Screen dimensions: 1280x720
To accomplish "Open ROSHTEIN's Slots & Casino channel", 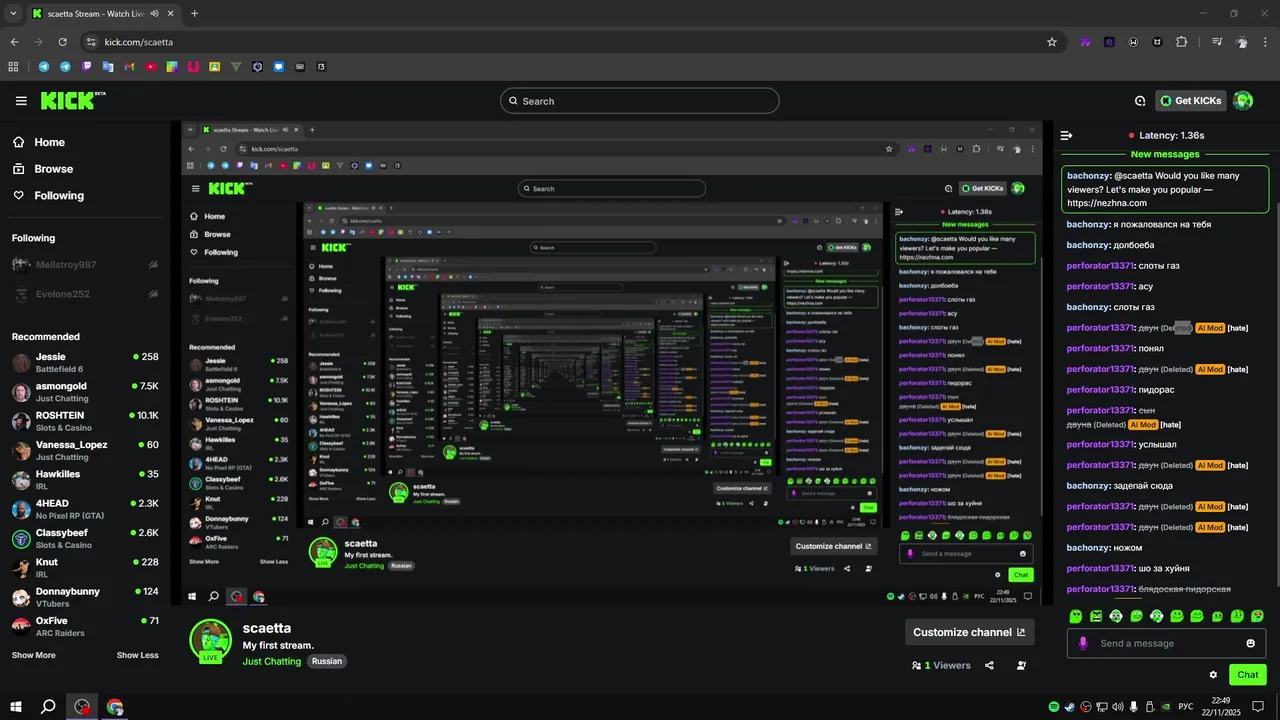I will (x=85, y=421).
